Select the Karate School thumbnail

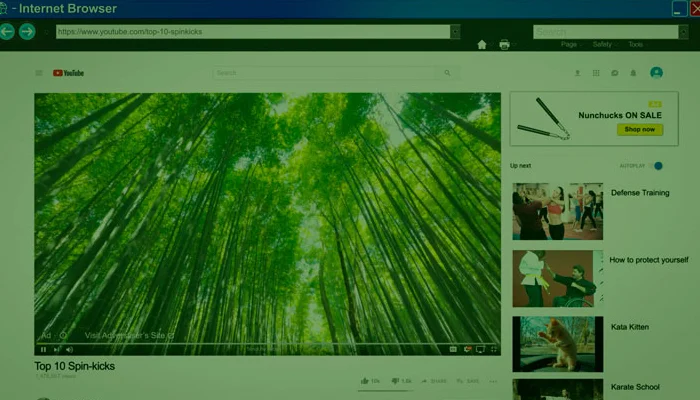click(558, 389)
